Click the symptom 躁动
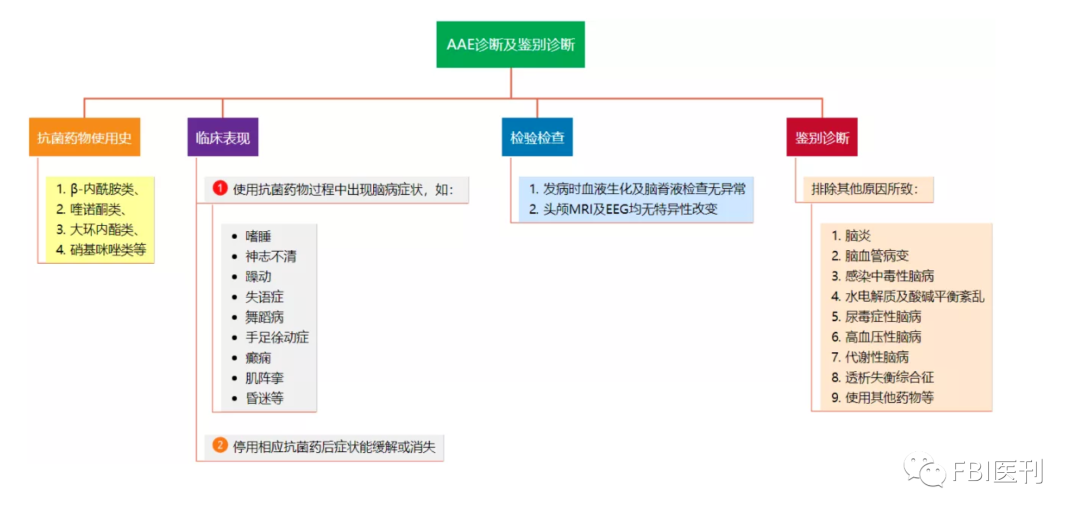 click(258, 277)
